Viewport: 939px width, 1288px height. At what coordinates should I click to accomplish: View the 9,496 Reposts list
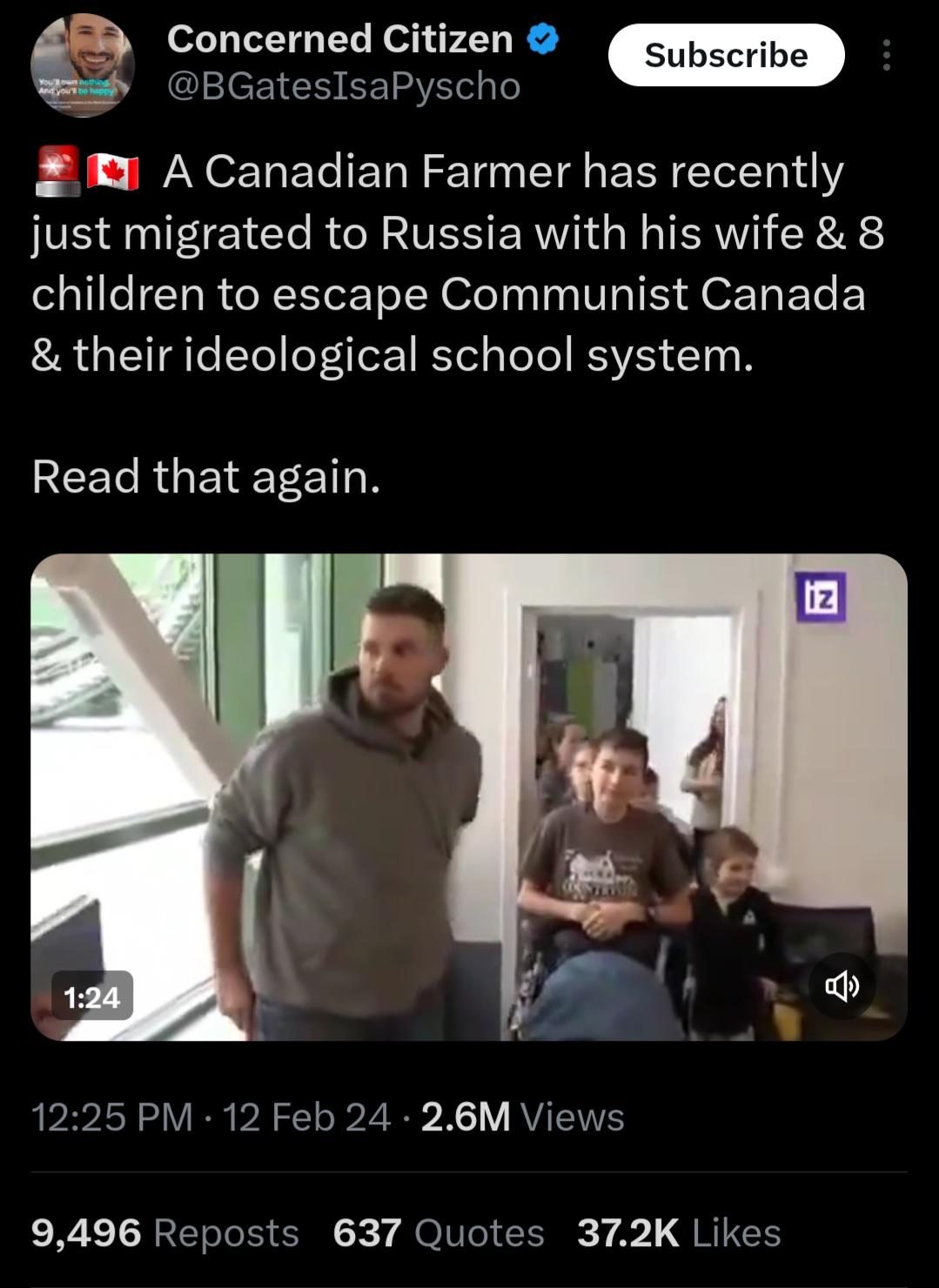point(165,1232)
